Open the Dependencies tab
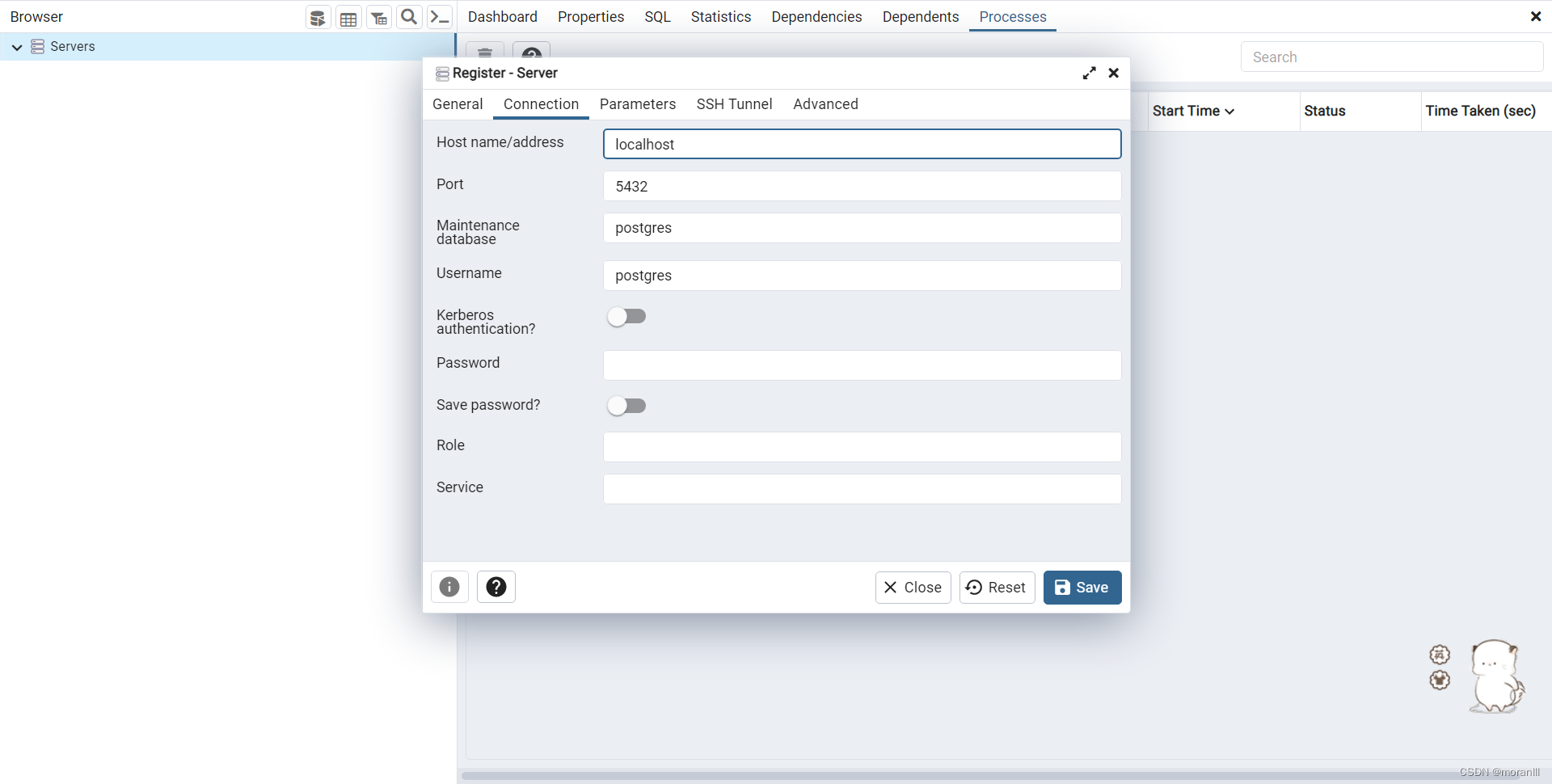 click(816, 17)
